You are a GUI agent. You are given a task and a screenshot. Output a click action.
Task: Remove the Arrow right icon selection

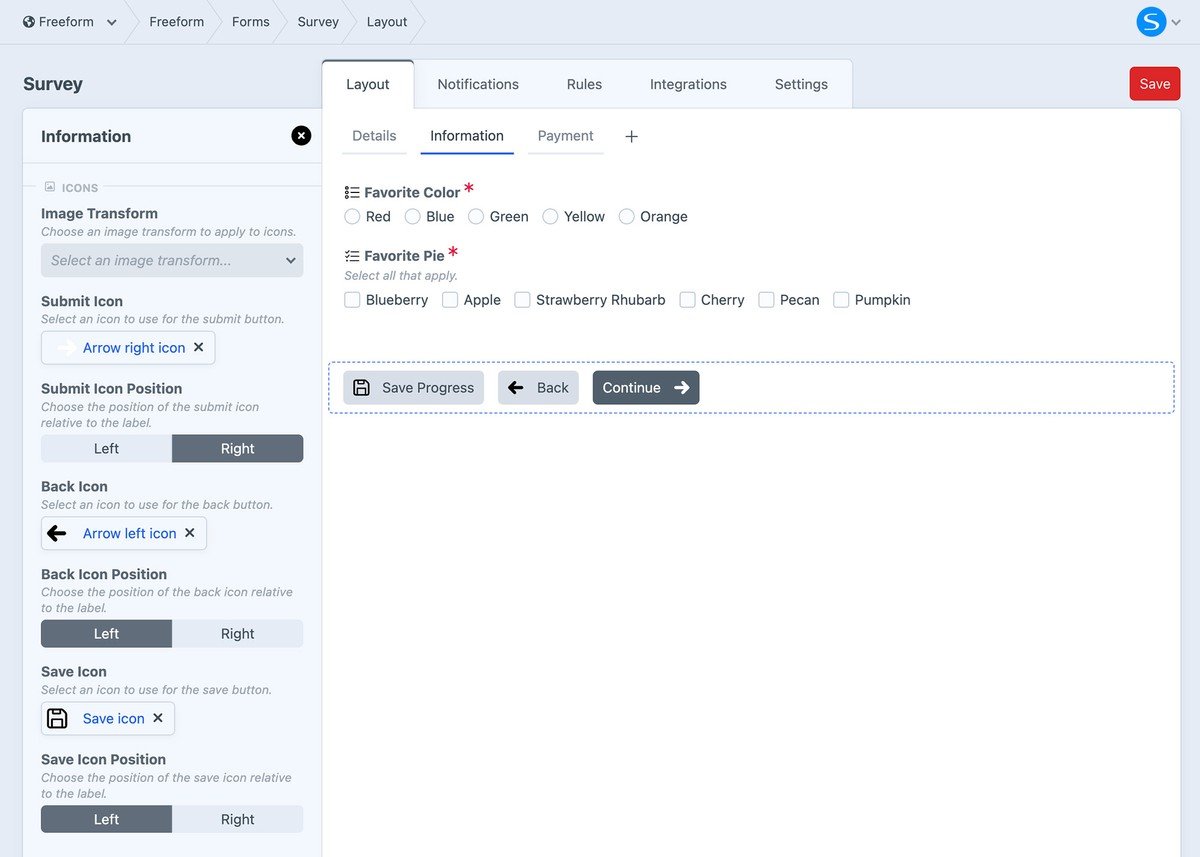tap(198, 347)
